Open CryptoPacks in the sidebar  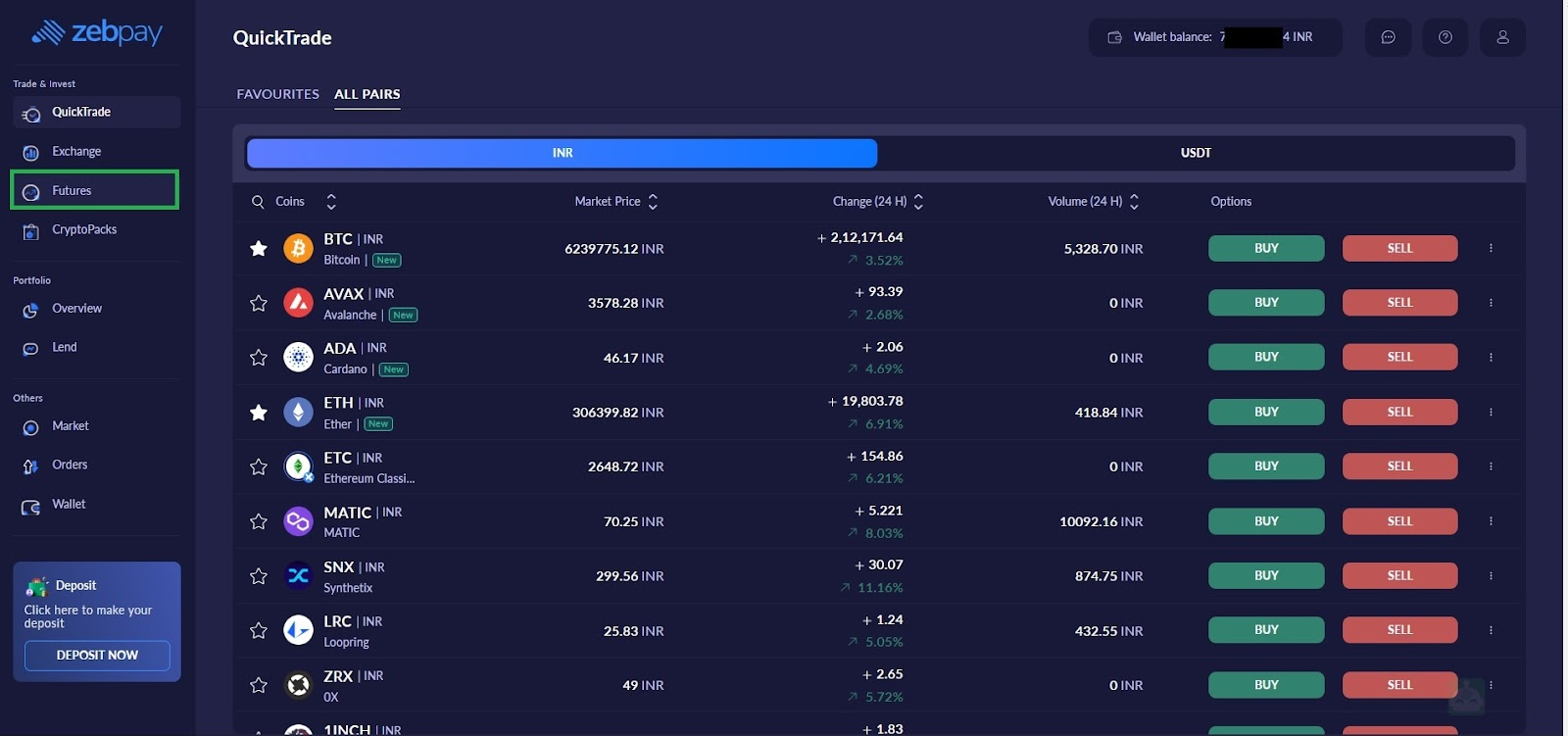pos(96,230)
